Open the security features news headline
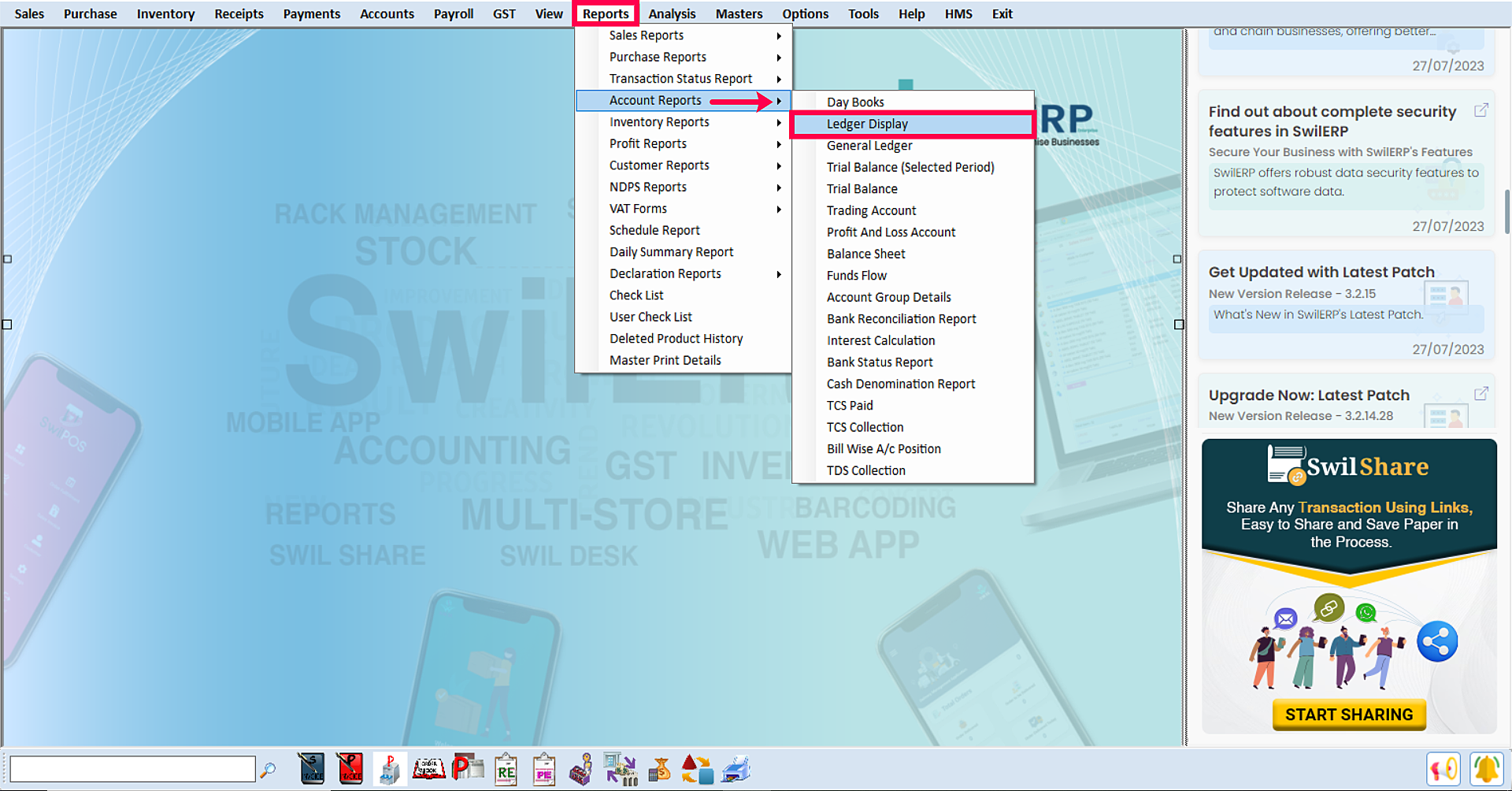This screenshot has height=791, width=1512. [1332, 121]
